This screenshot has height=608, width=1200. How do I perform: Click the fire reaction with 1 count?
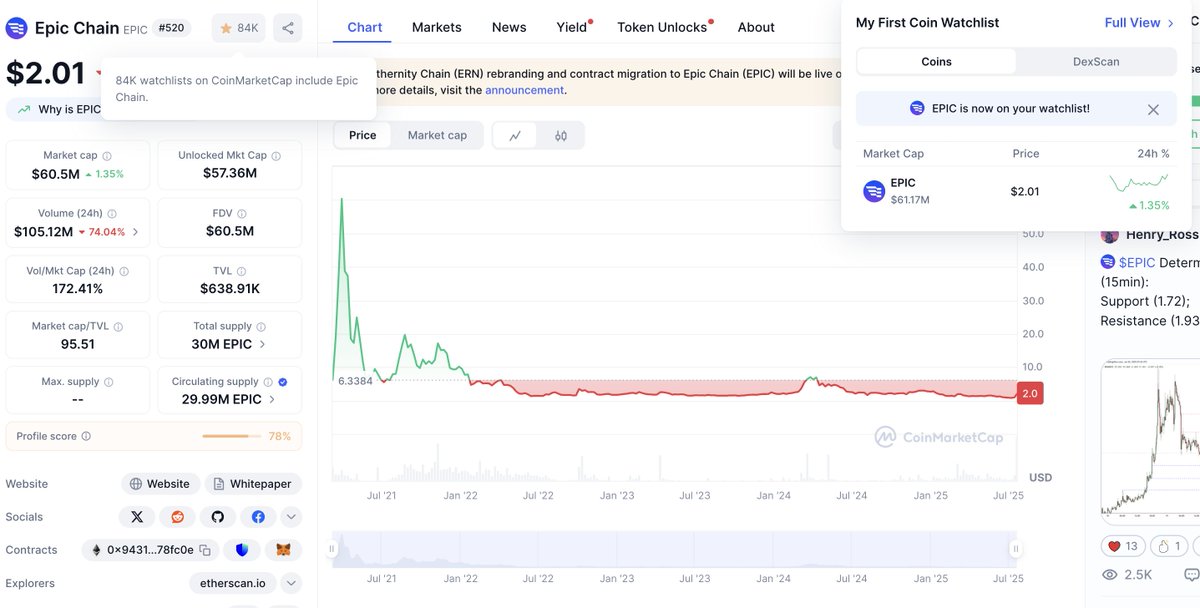point(1169,546)
